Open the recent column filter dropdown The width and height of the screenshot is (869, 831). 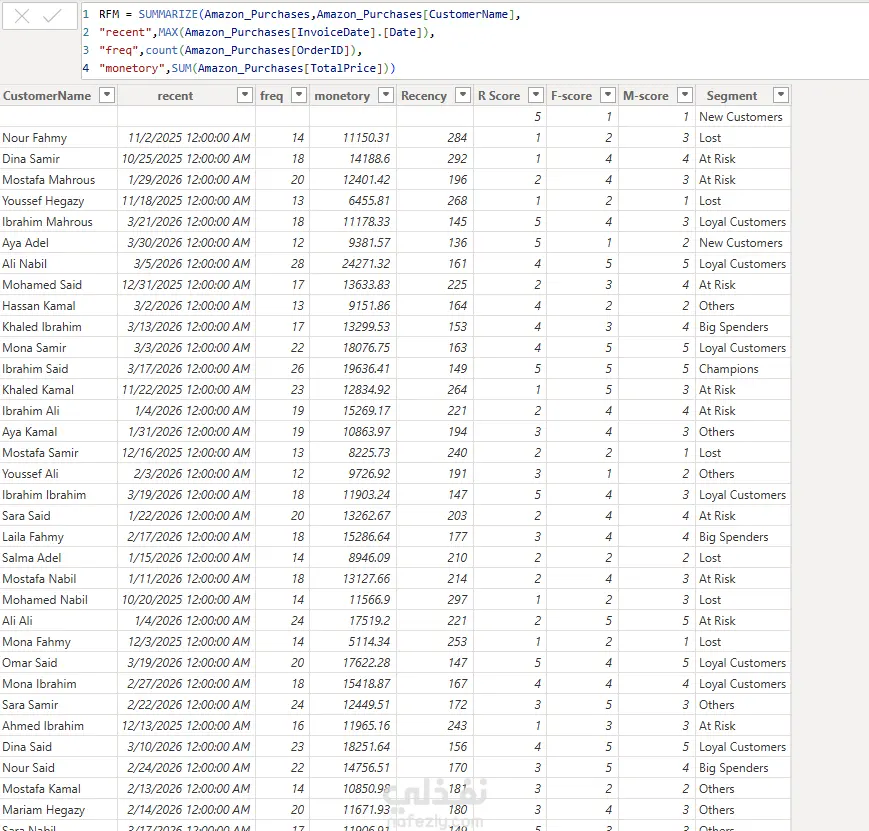click(x=245, y=95)
